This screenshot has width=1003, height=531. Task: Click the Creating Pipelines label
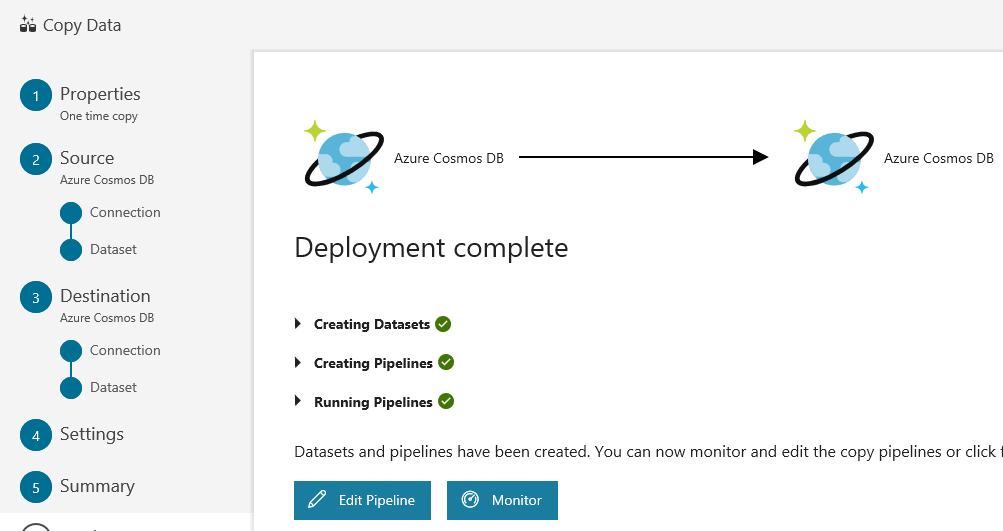[374, 363]
